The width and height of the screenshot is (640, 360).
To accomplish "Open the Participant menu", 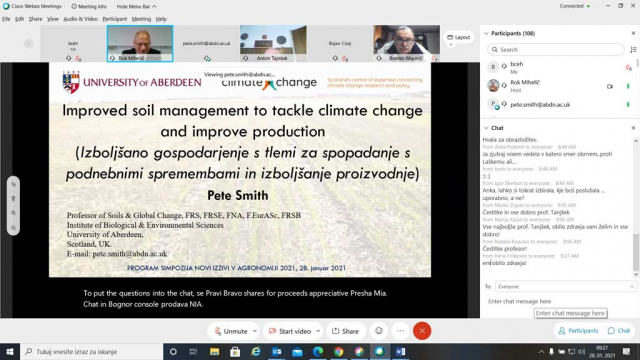I will point(115,19).
